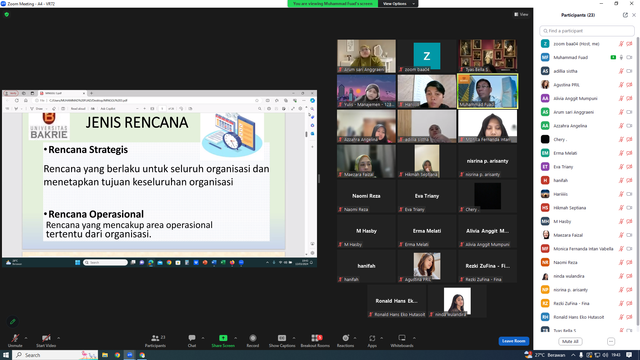
Task: Open File Explorer from taskbar
Action: pyautogui.click(x=105, y=355)
